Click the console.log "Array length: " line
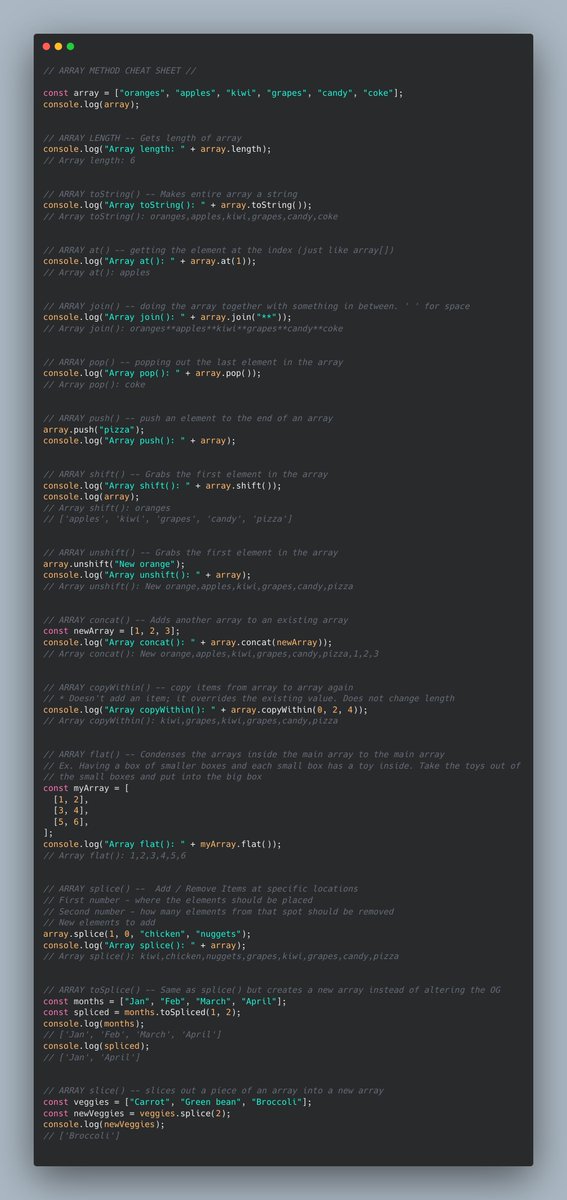The width and height of the screenshot is (567, 1200). (157, 149)
